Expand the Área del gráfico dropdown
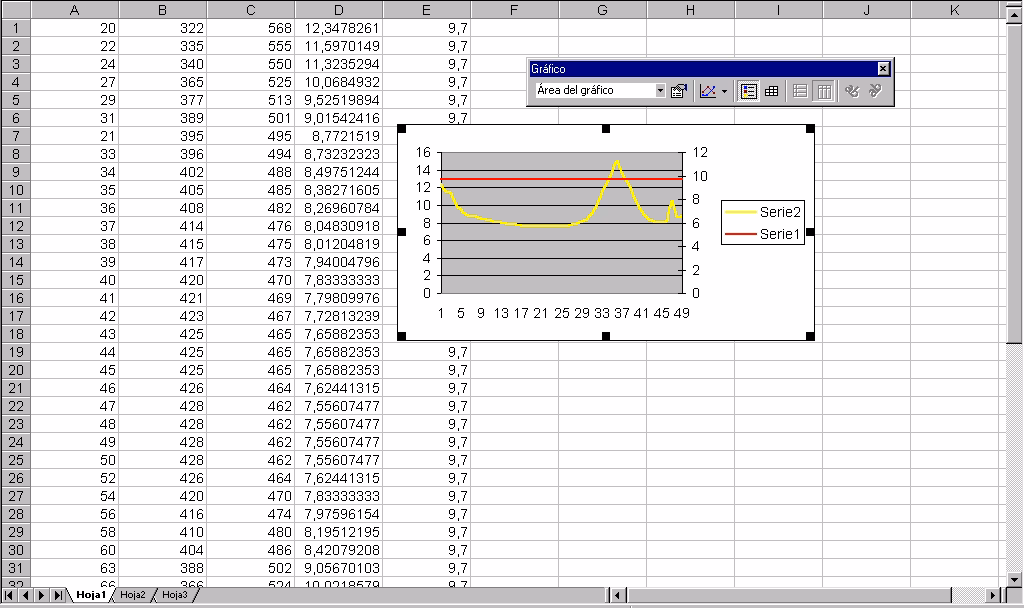Viewport: 1024px width, 608px height. tap(660, 91)
